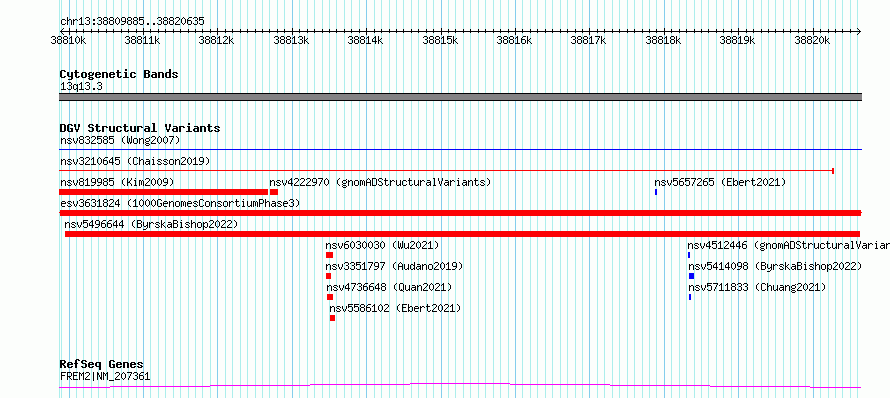Click the 38810k ruler position
This screenshot has width=890, height=398.
click(x=69, y=40)
